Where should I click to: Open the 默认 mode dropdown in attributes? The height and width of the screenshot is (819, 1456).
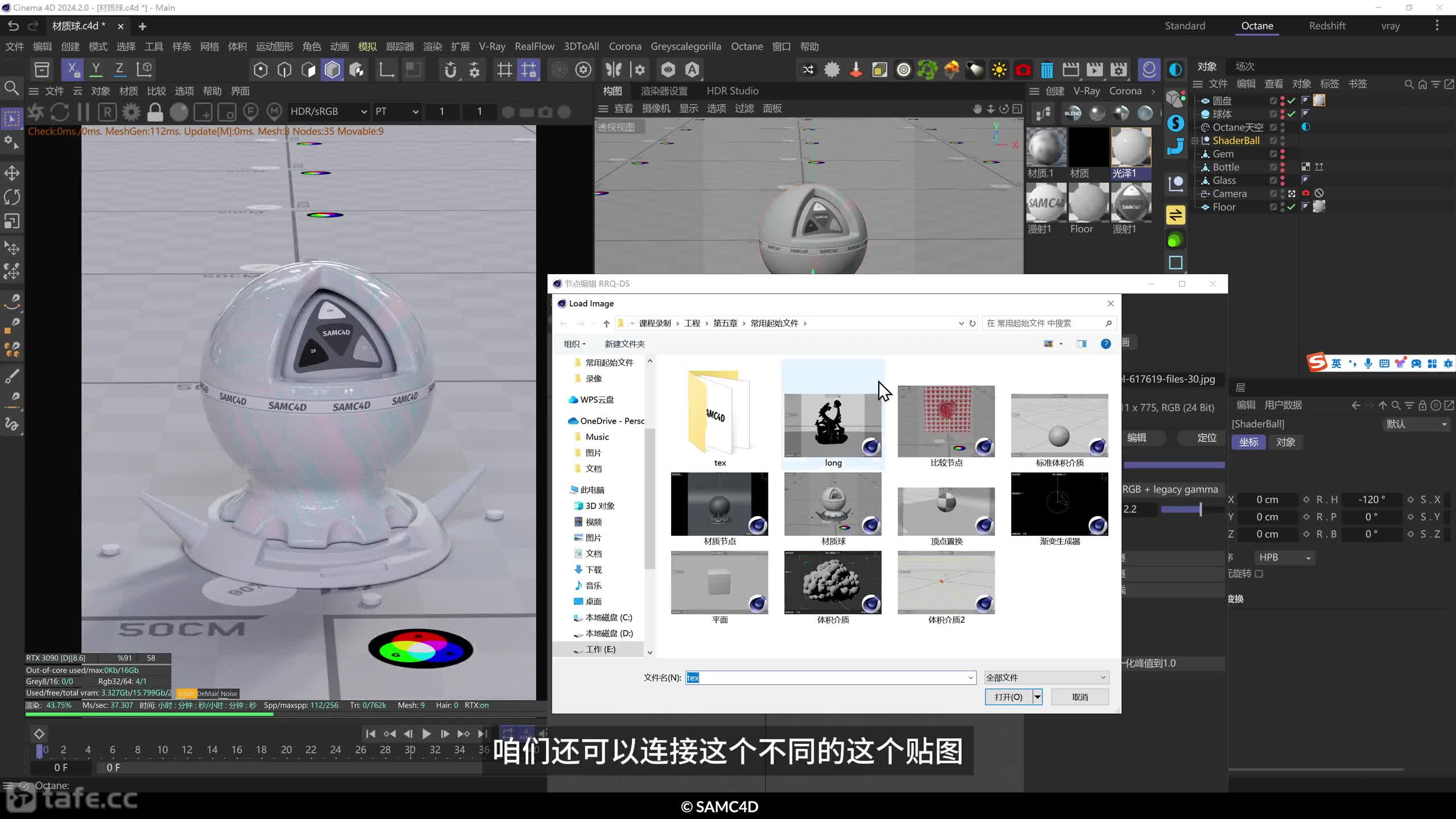point(1416,424)
